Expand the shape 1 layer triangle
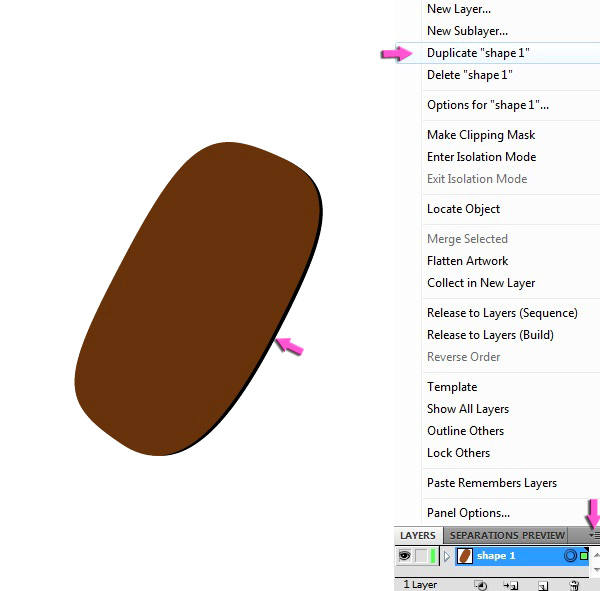The image size is (600, 591). [447, 556]
